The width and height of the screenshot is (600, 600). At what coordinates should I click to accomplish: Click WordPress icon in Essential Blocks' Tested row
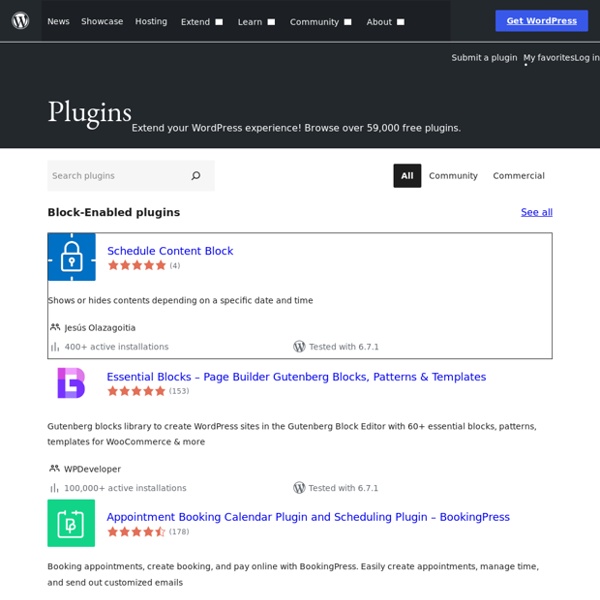(x=299, y=488)
